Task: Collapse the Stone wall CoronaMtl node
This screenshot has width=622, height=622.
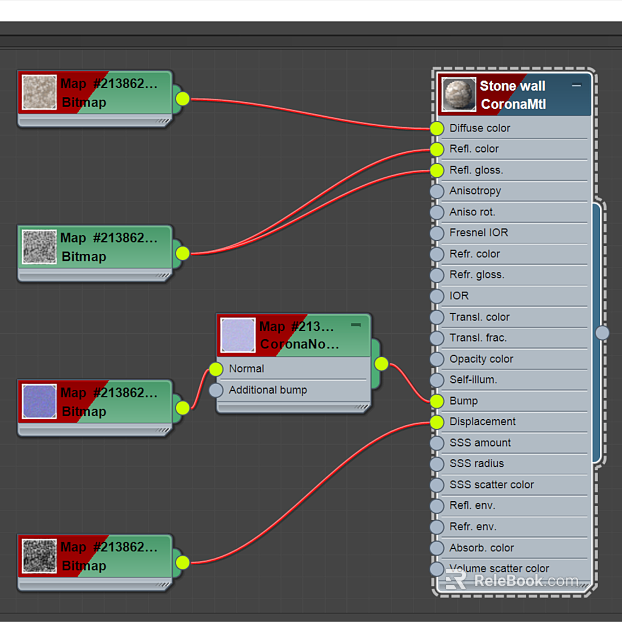Action: 576,85
